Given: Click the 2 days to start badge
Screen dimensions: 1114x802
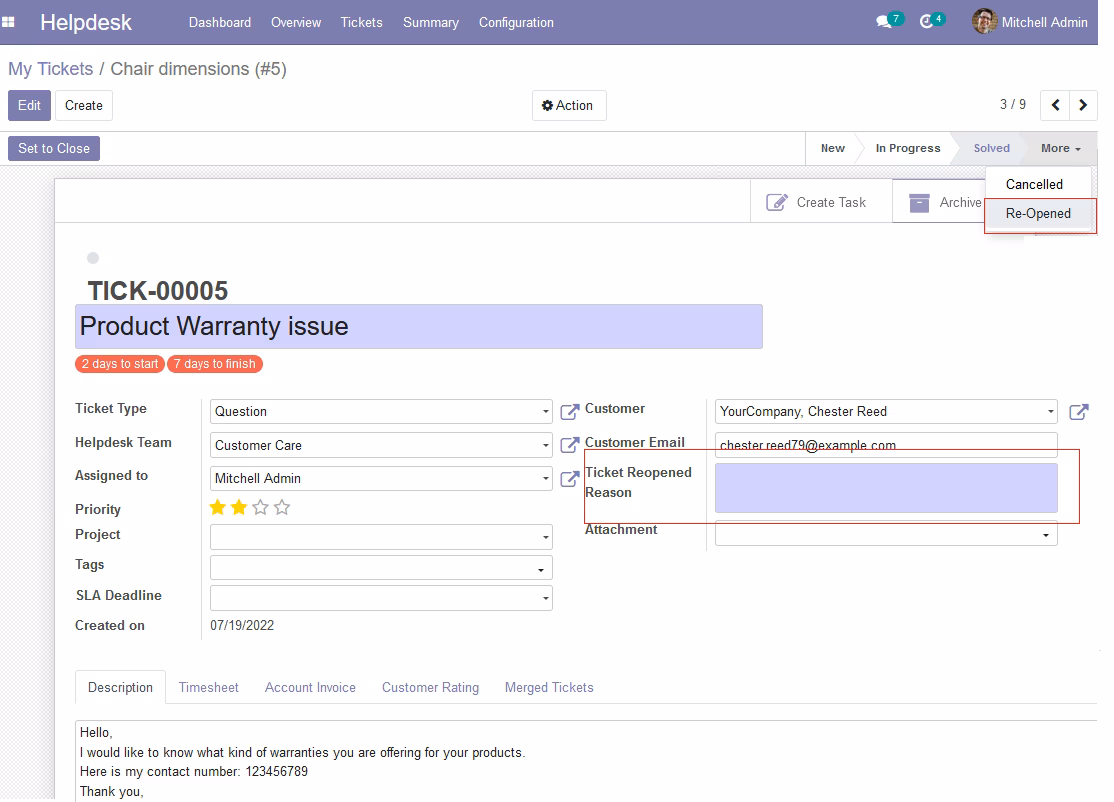Looking at the screenshot, I should 120,364.
